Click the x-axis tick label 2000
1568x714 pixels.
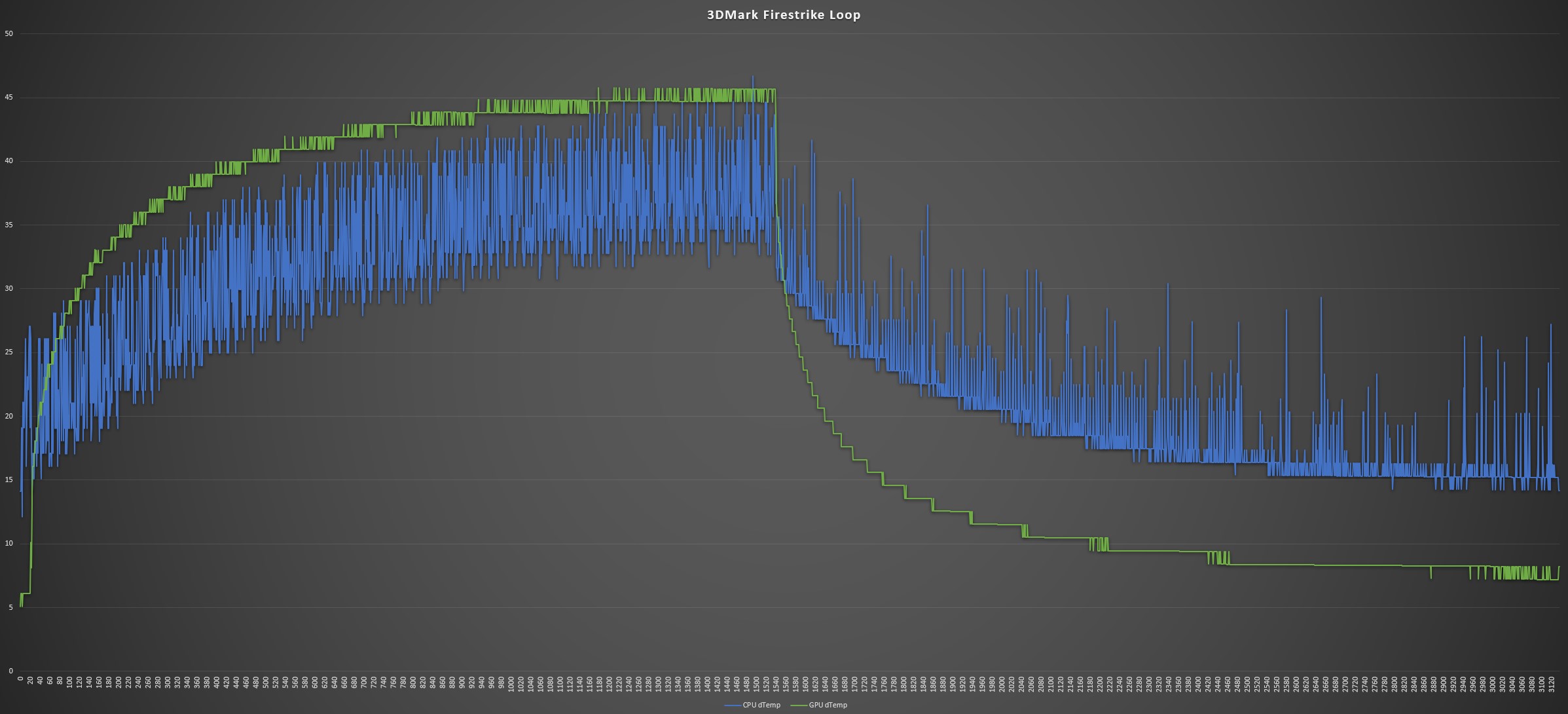click(1002, 685)
